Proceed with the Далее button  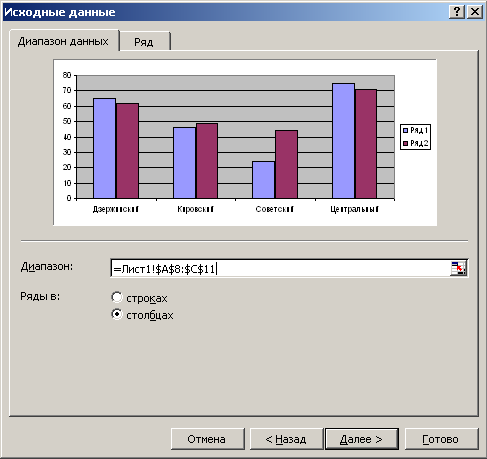[x=362, y=439]
